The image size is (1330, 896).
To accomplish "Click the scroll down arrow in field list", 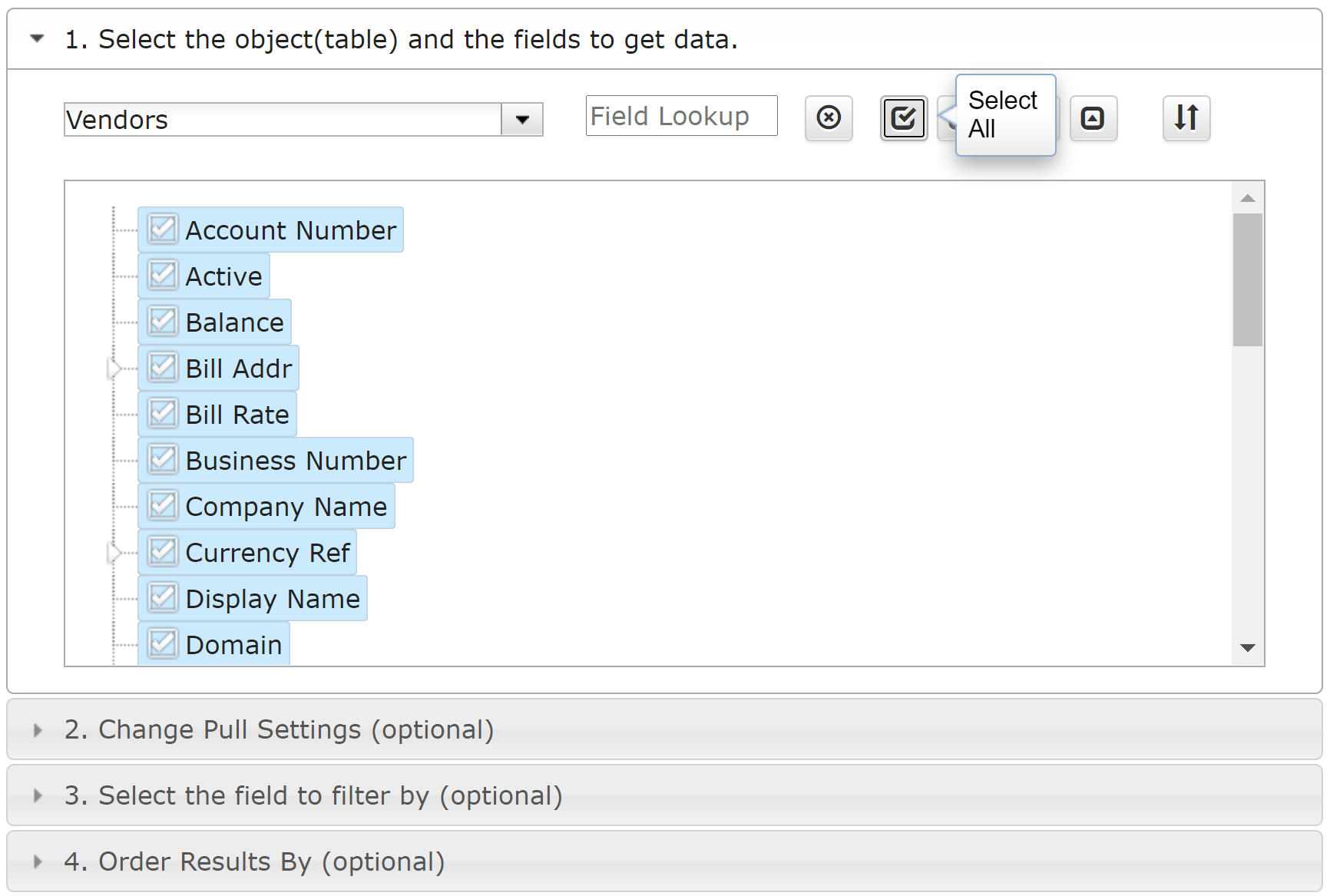I will click(1248, 648).
